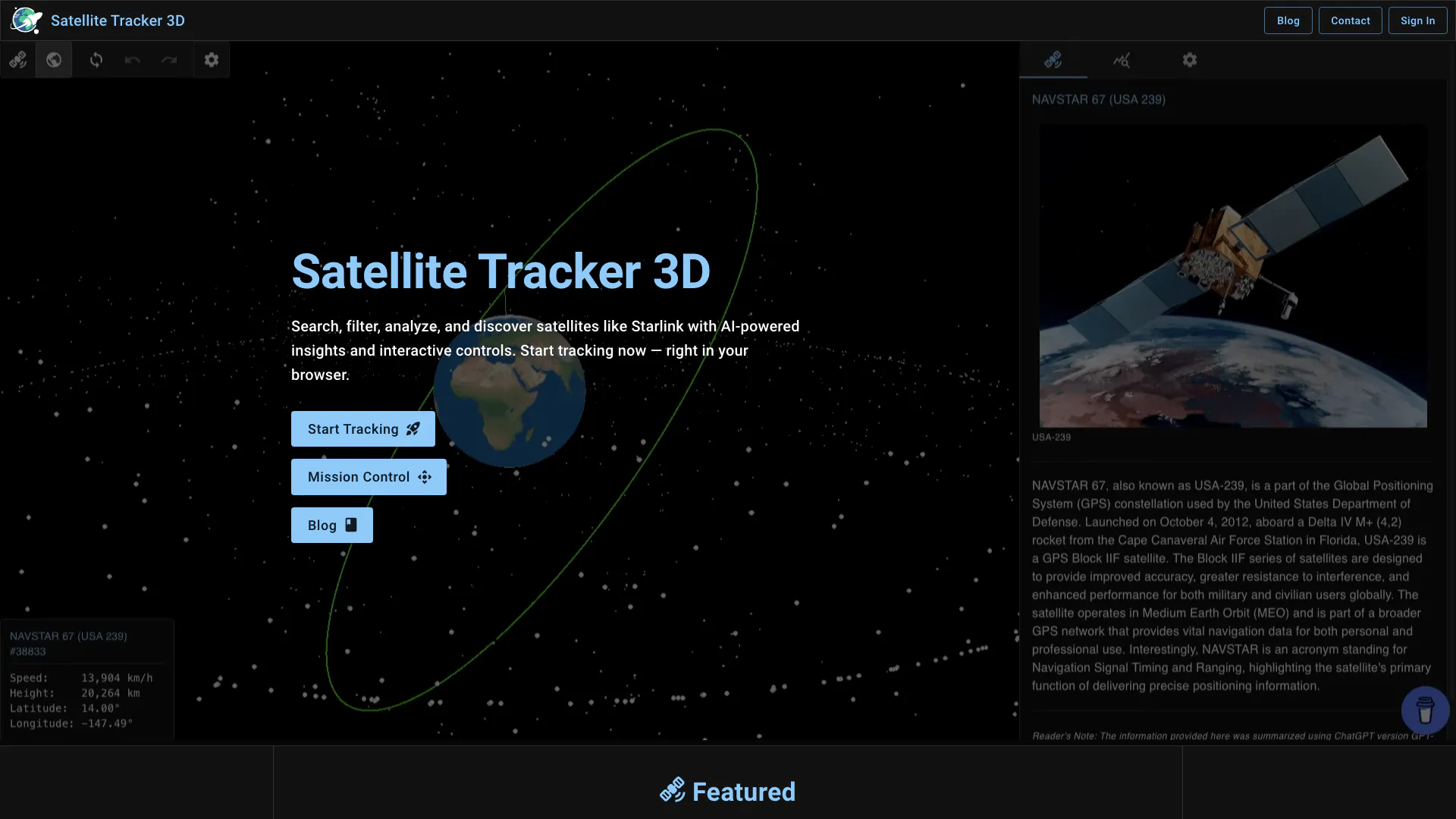Click the NAVSTAR 67 satellite image
Viewport: 1456px width, 819px height.
pos(1232,276)
